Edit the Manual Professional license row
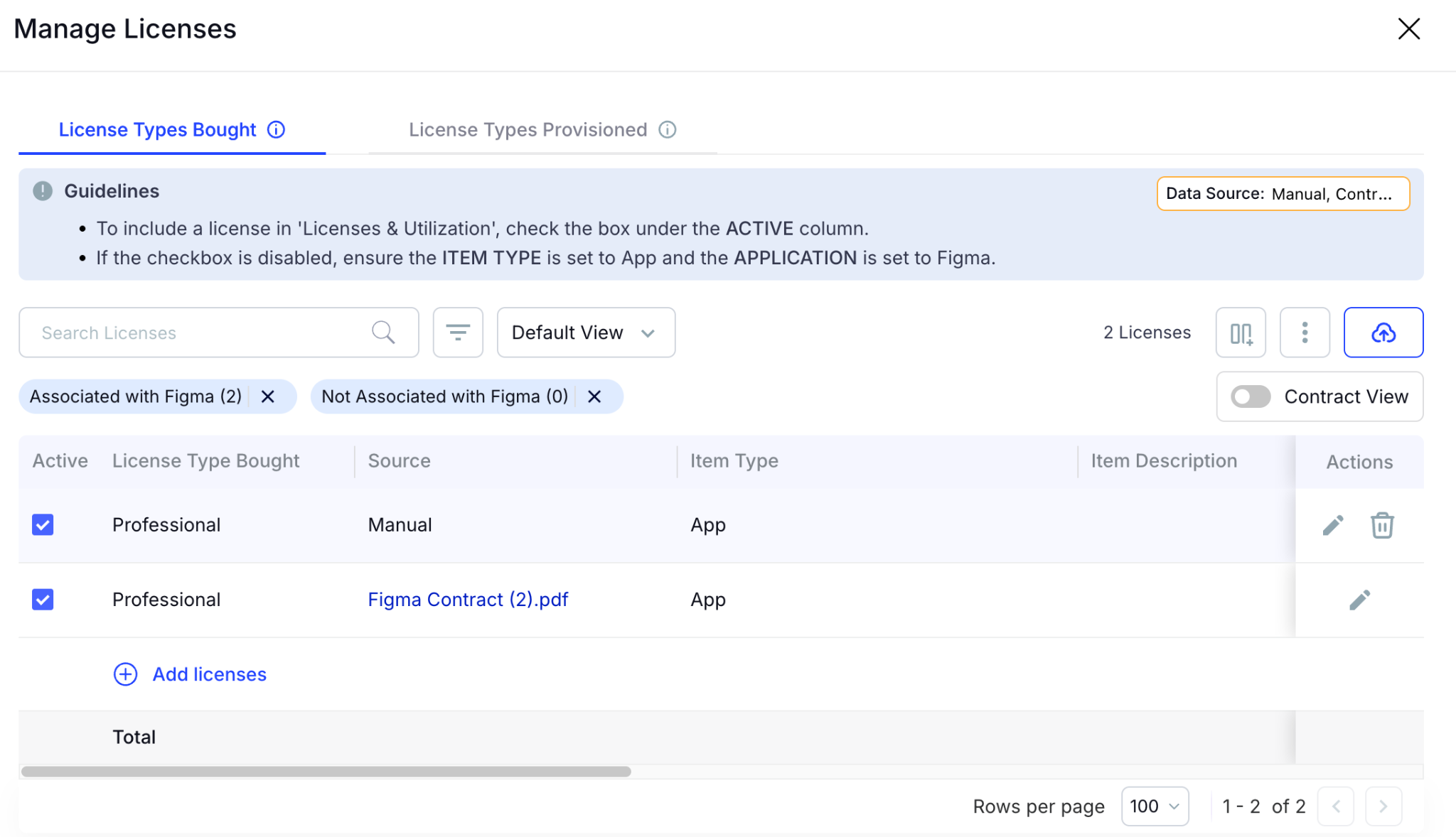This screenshot has height=837, width=1456. point(1332,526)
